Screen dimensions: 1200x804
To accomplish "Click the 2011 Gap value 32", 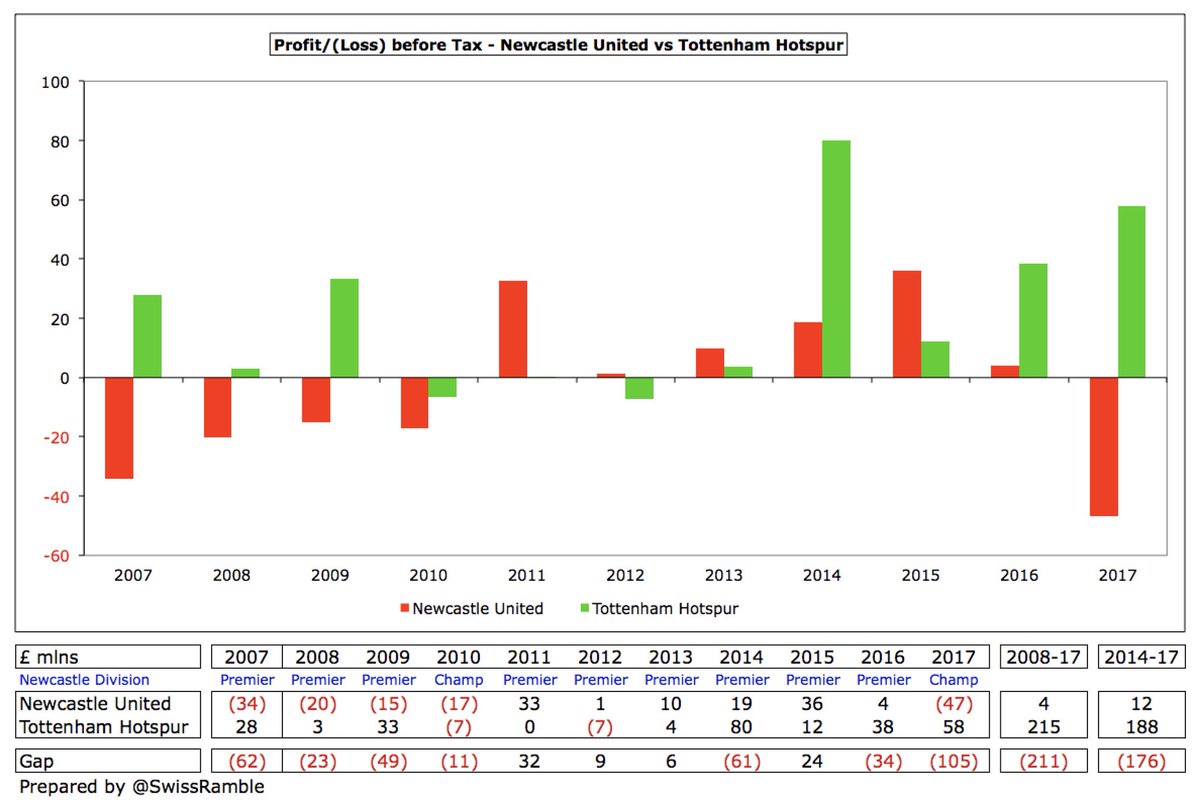I will [529, 762].
